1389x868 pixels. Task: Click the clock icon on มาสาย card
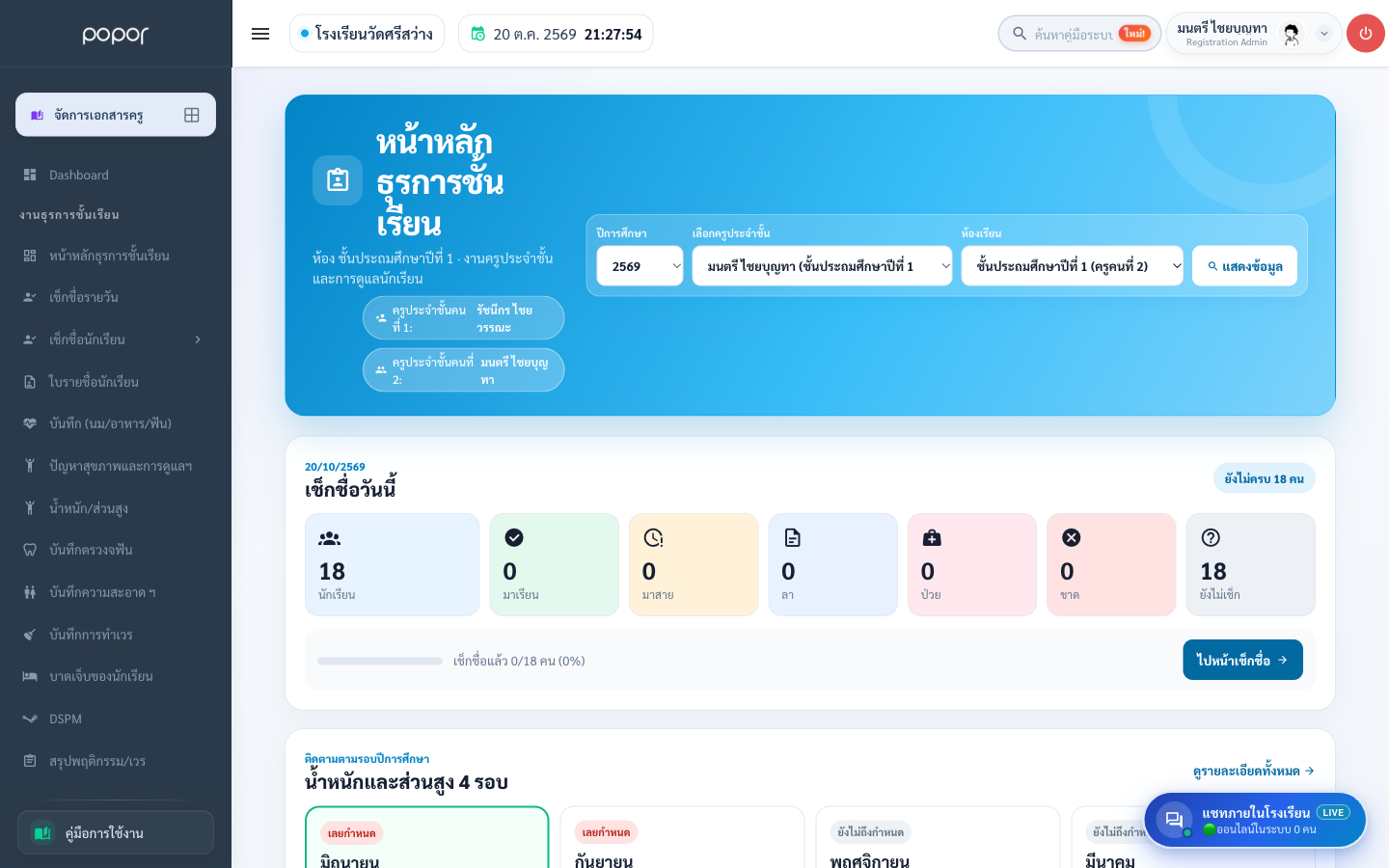653,537
